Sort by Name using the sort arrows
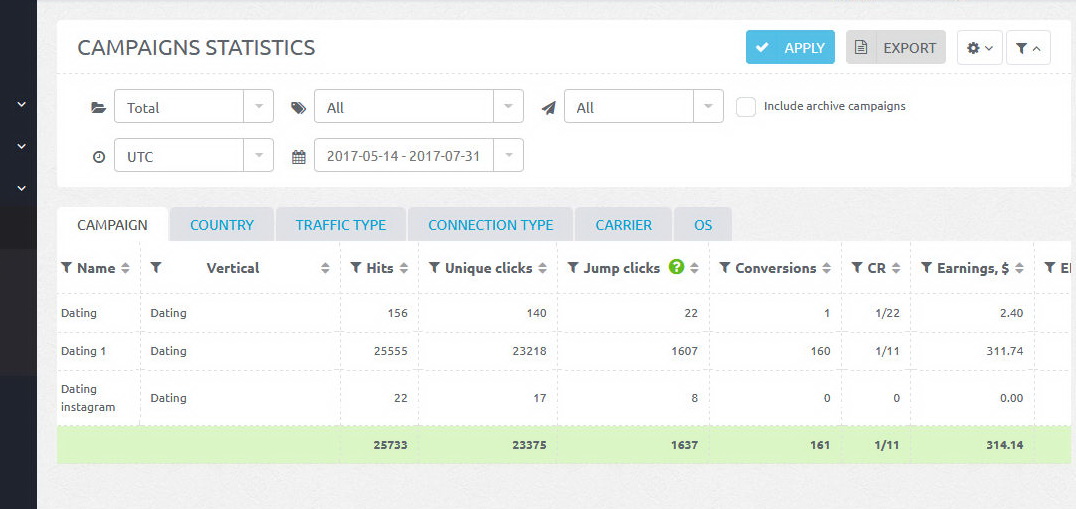The width and height of the screenshot is (1076, 509). click(x=125, y=269)
